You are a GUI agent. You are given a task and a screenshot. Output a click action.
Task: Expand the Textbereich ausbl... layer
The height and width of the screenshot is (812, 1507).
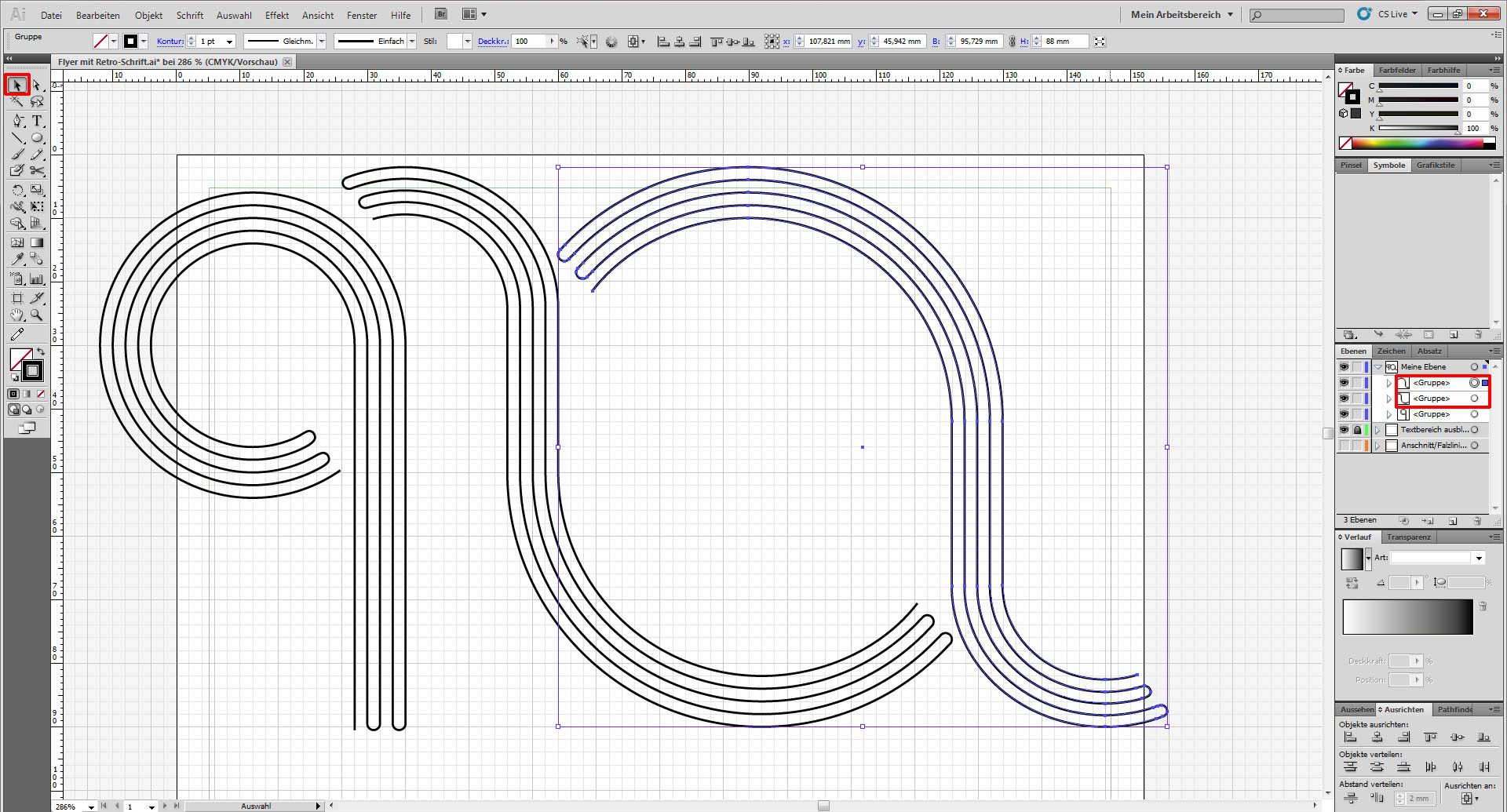coord(1377,430)
